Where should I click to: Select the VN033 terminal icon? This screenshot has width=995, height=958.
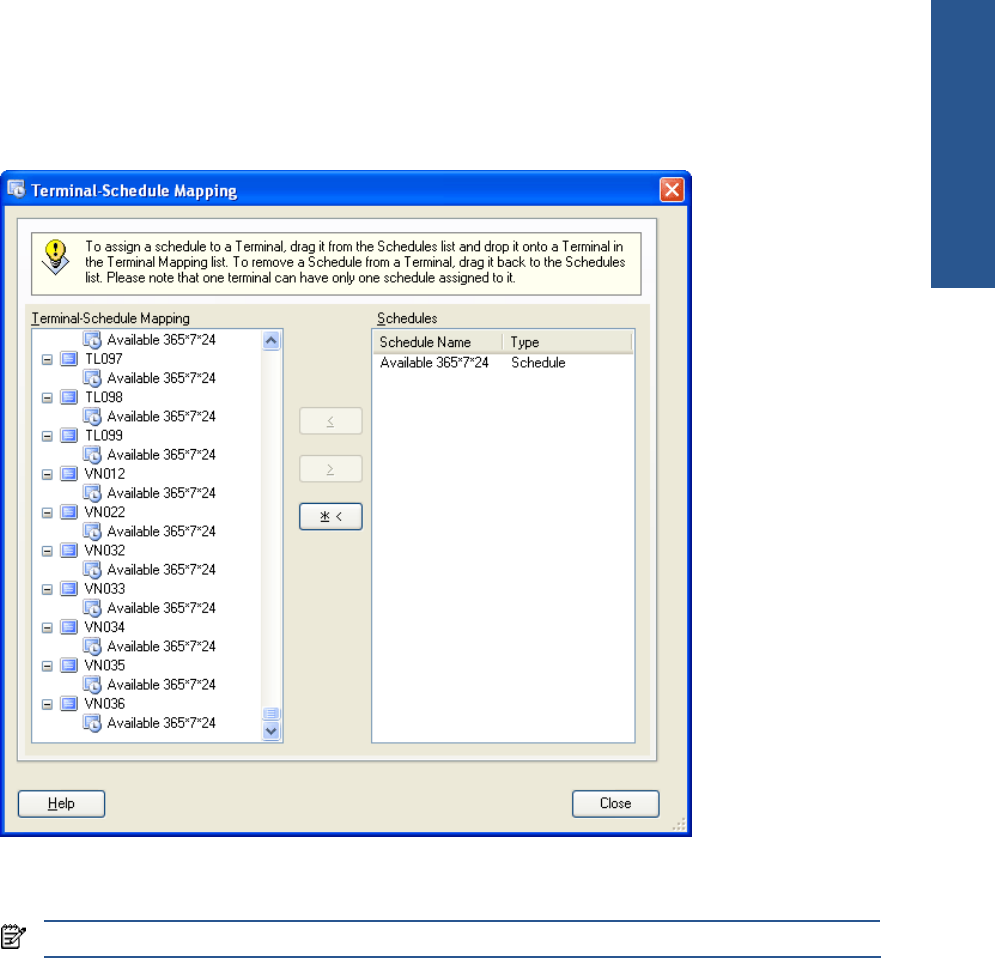tap(69, 589)
